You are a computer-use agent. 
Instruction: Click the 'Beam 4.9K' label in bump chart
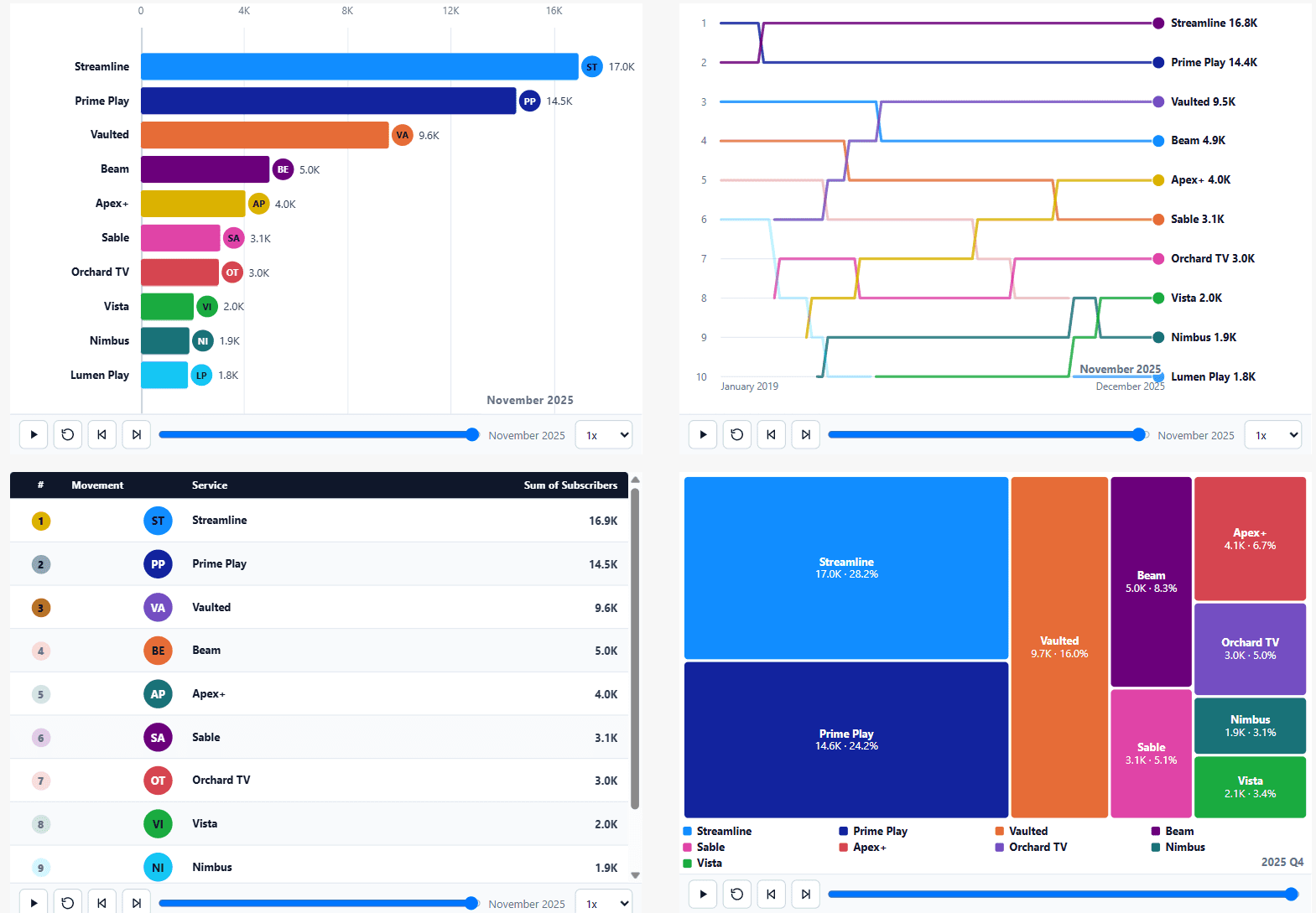point(1198,140)
